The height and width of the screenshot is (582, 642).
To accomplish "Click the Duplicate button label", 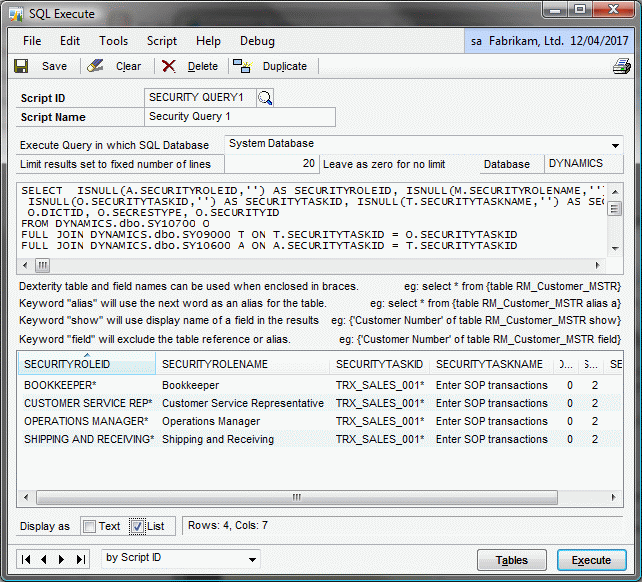I will pos(285,66).
